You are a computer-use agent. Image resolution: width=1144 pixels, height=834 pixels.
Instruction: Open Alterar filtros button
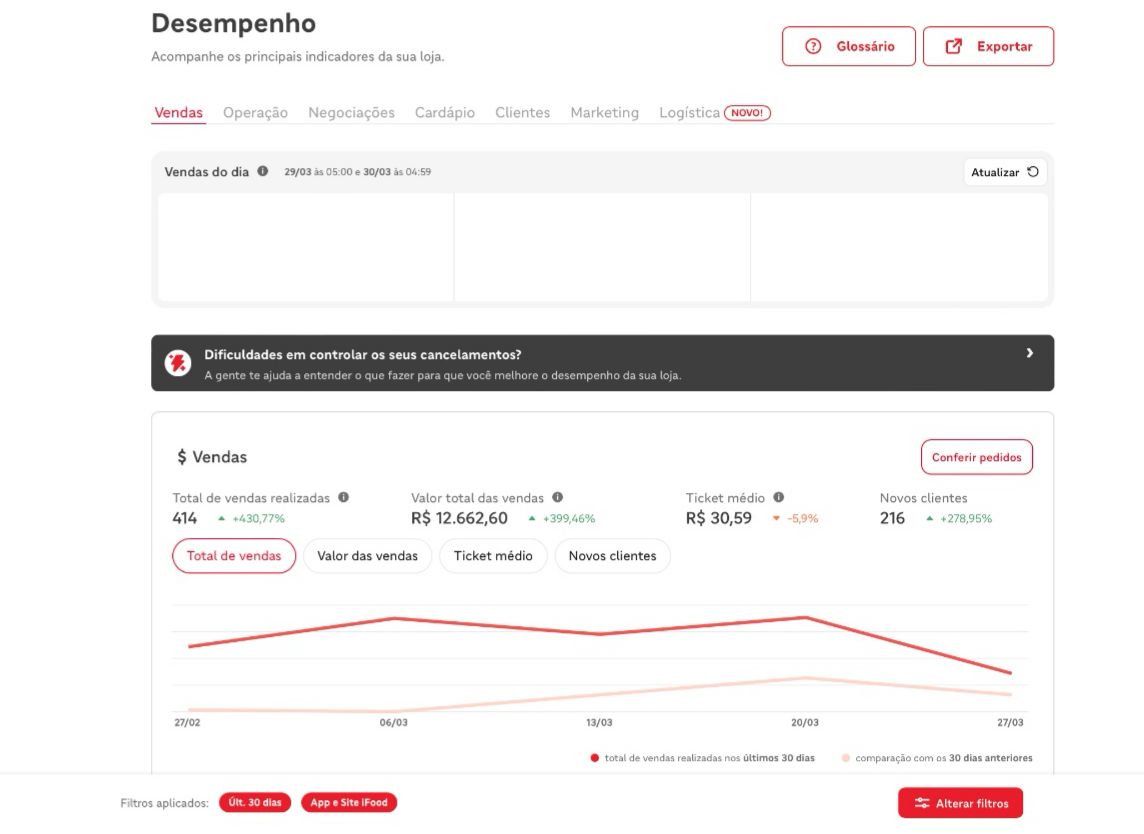960,803
